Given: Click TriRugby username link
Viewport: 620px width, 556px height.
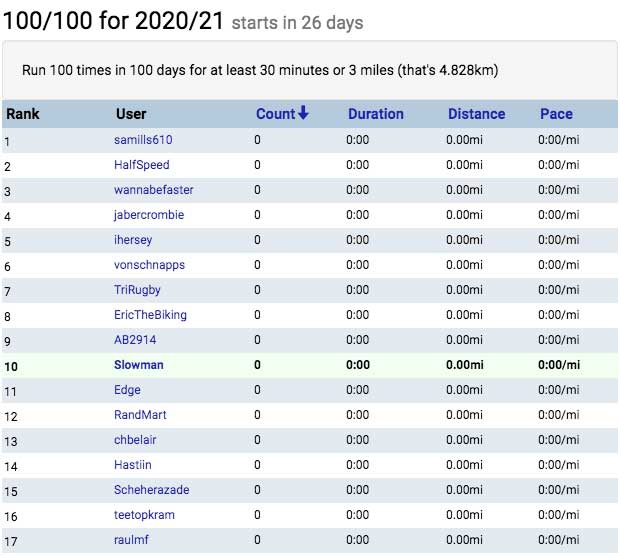Looking at the screenshot, I should [137, 290].
